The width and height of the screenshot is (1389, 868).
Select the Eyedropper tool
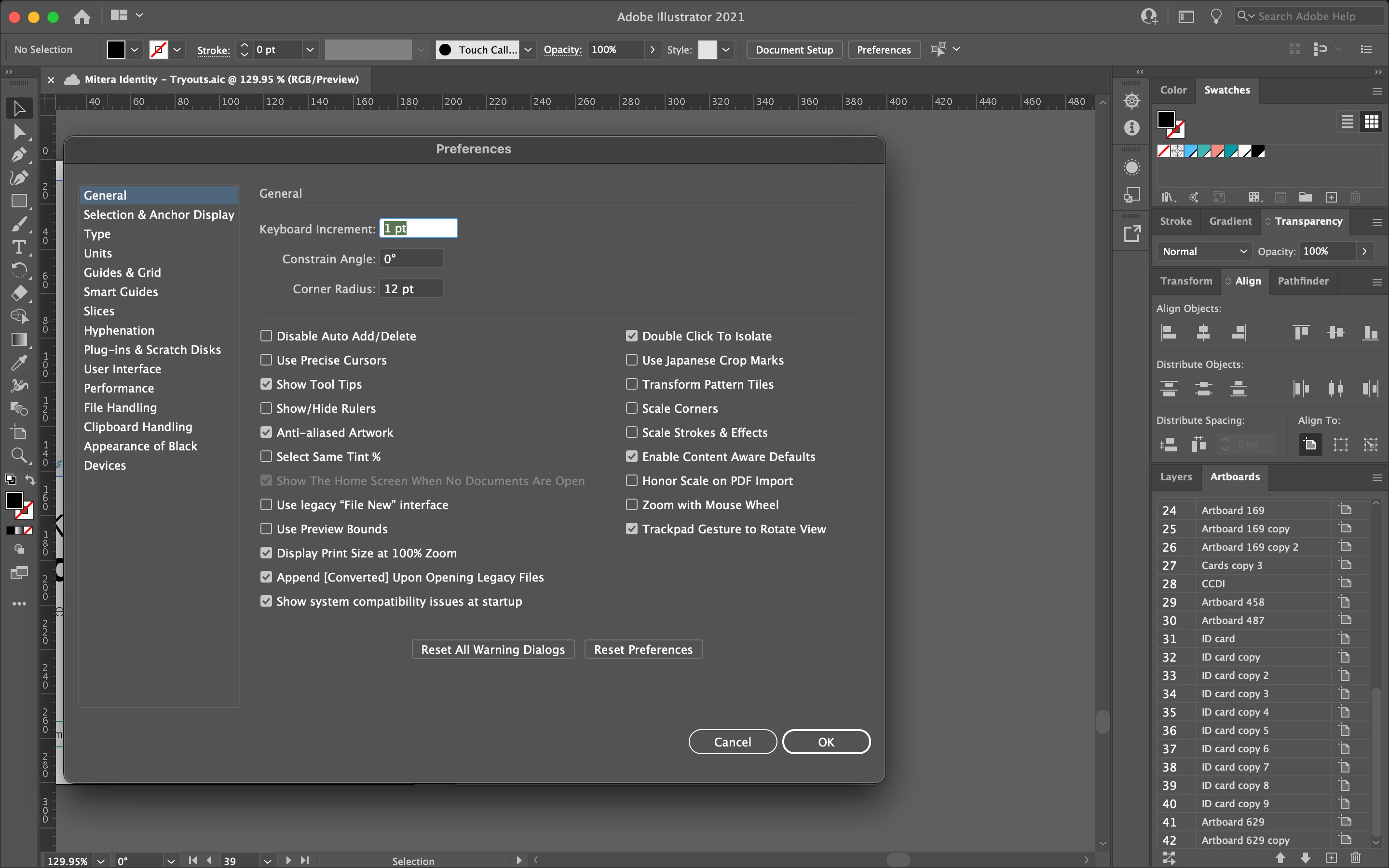pos(18,363)
